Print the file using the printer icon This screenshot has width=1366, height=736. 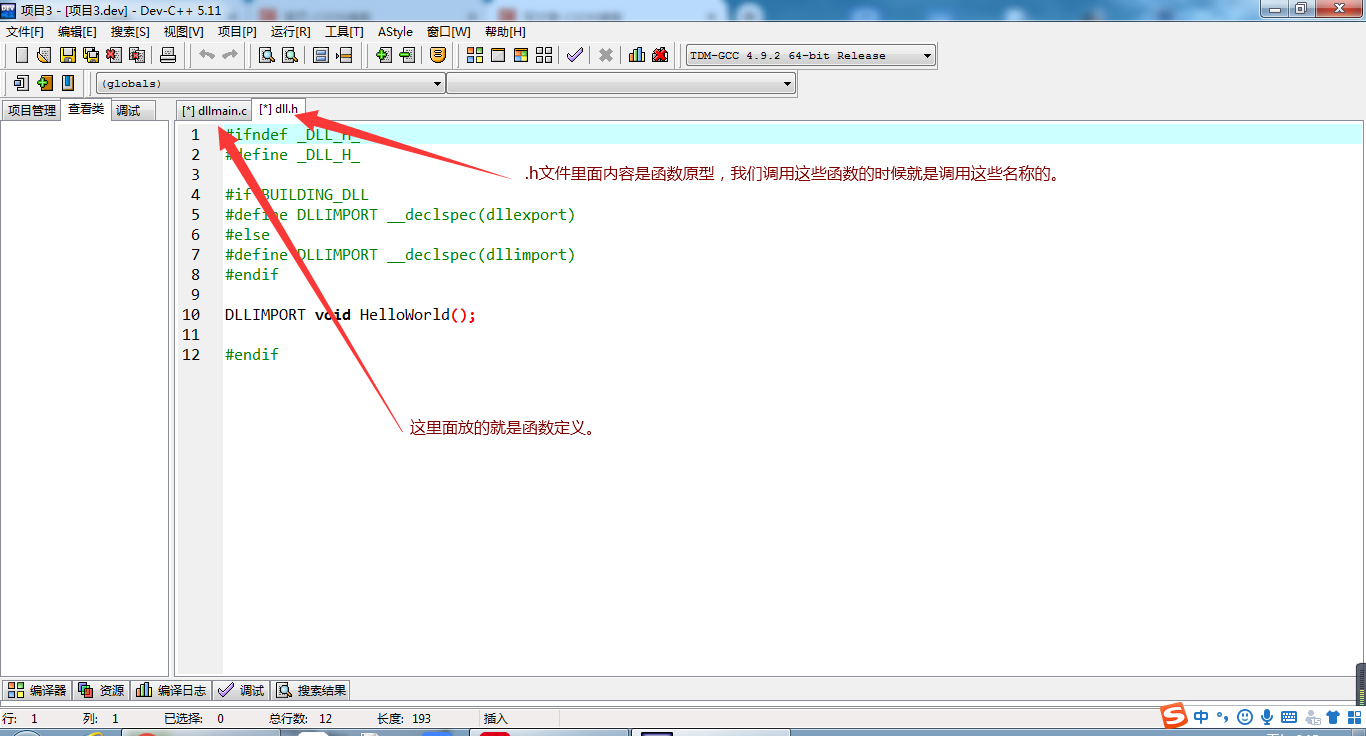(x=168, y=55)
